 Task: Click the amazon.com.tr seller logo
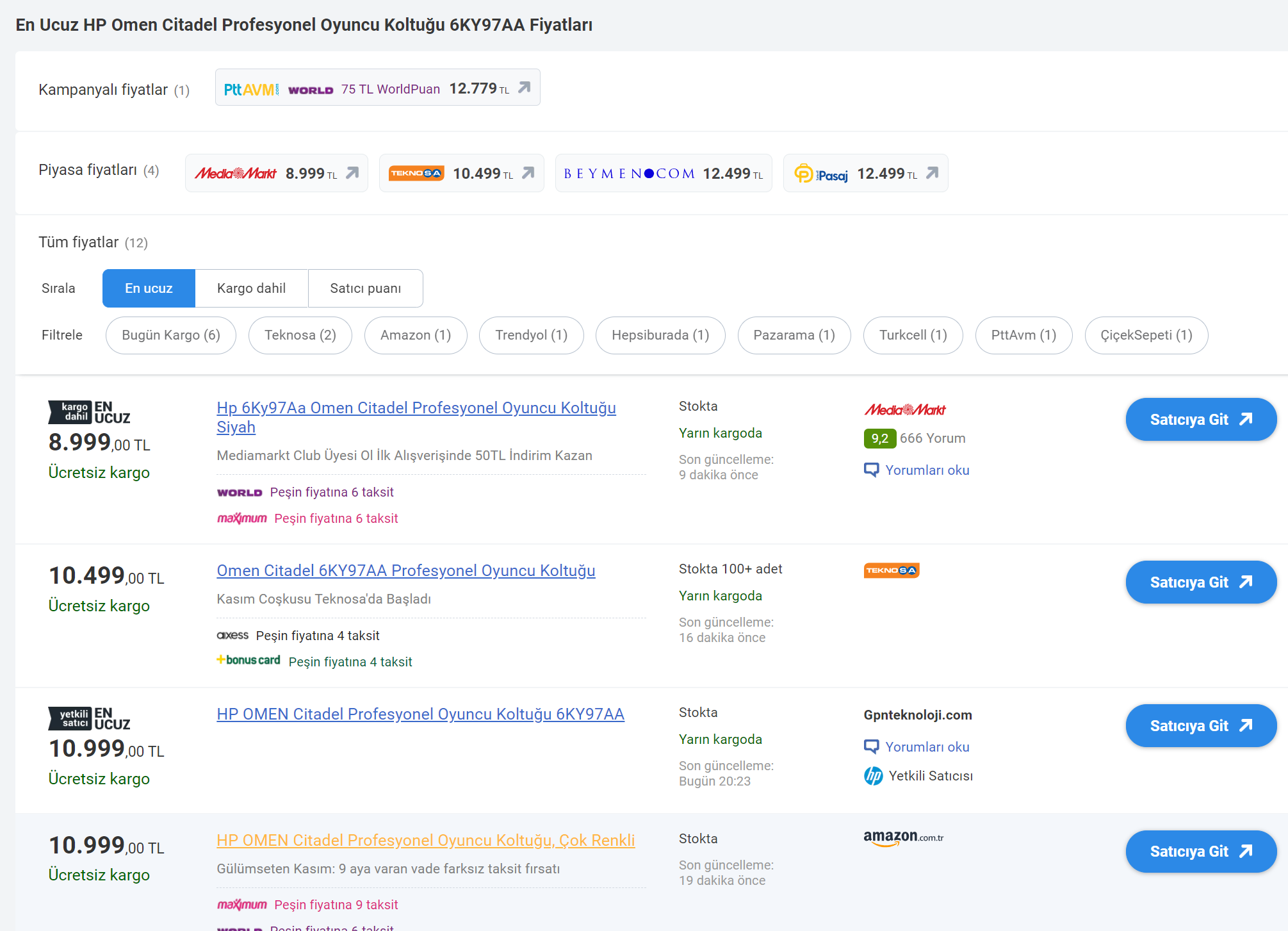point(904,838)
